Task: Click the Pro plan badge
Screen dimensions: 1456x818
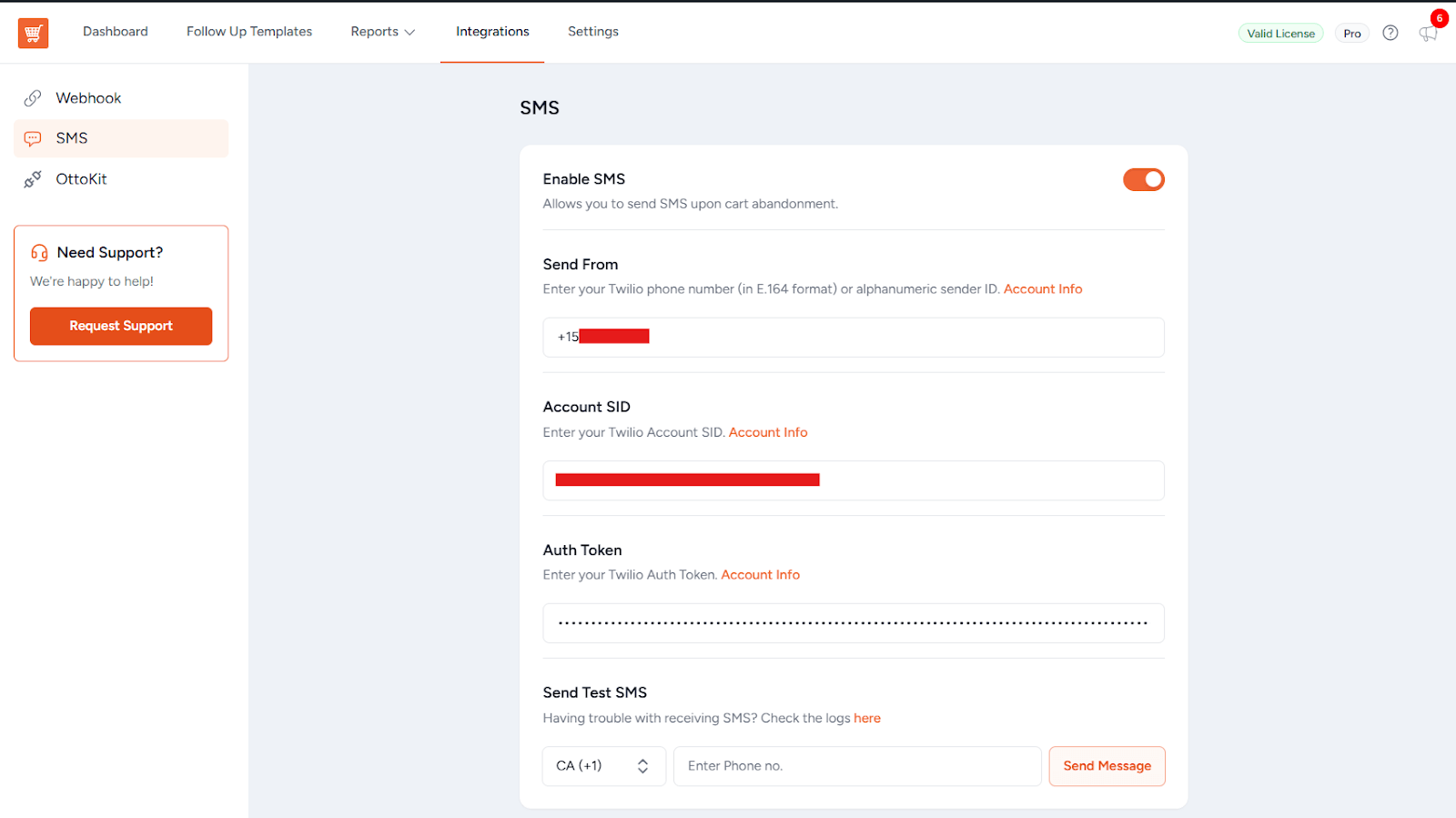Action: coord(1352,34)
